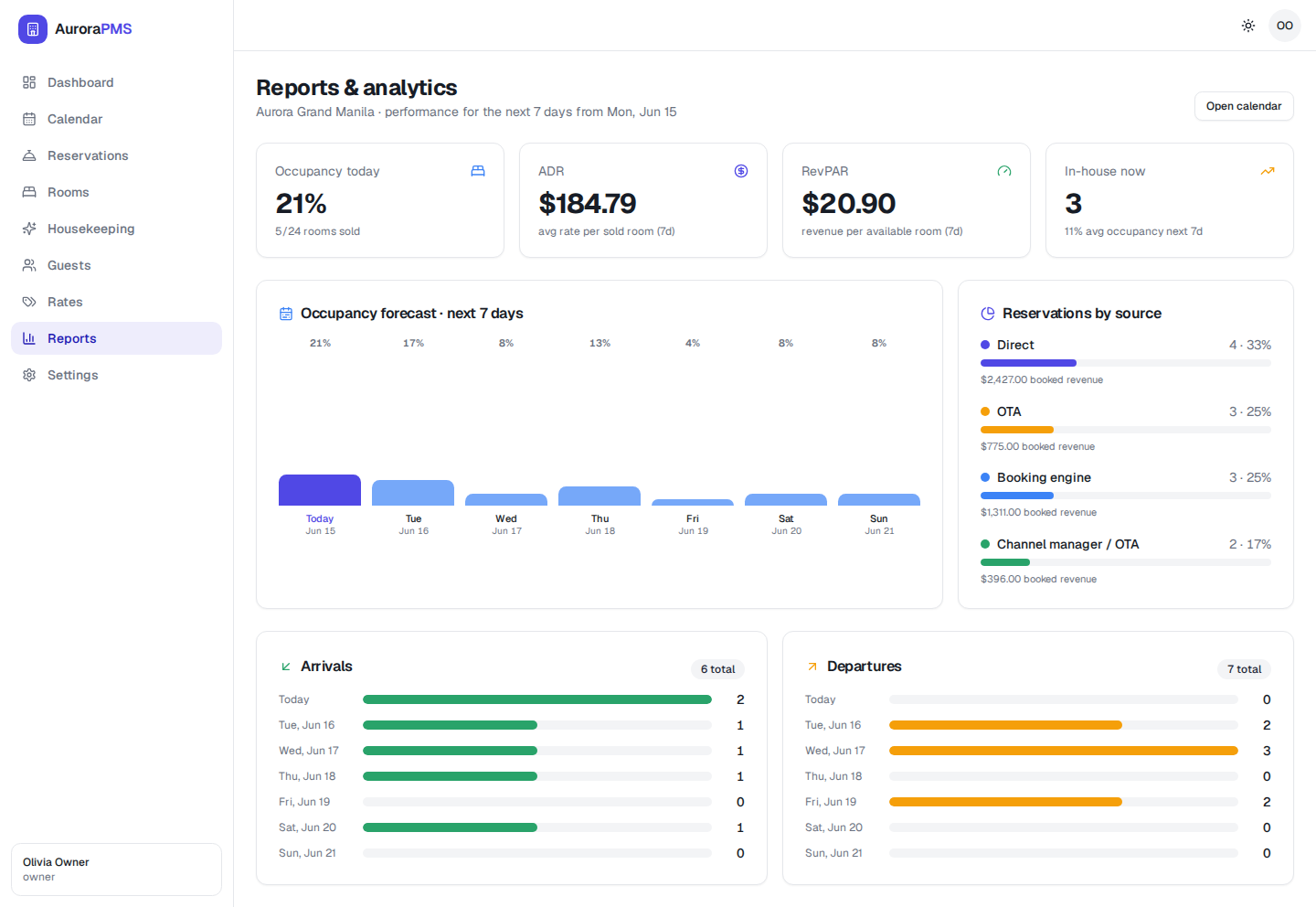The image size is (1316, 907).
Task: Click the trending arrow icon on In-house card
Action: coord(1268,171)
